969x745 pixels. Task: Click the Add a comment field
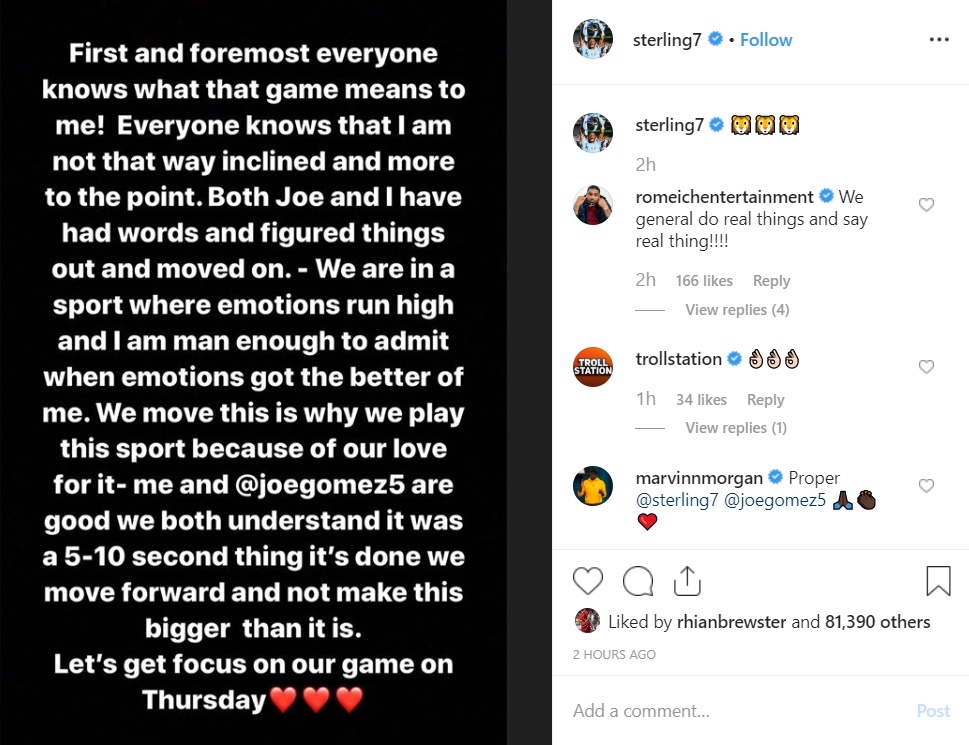740,711
